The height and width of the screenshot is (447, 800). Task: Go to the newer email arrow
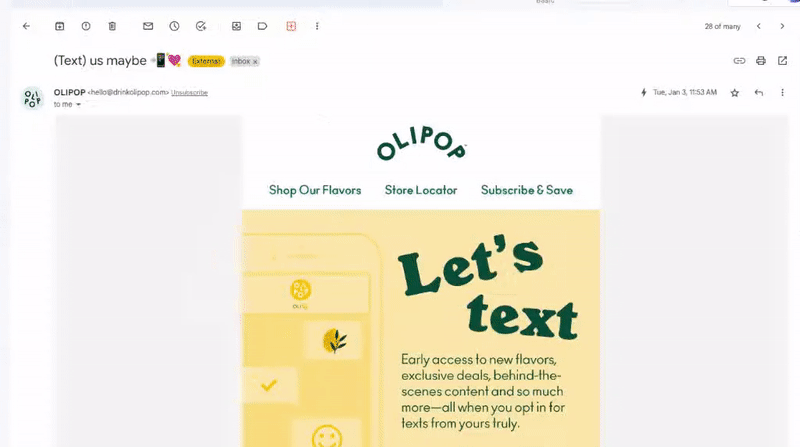coord(759,26)
